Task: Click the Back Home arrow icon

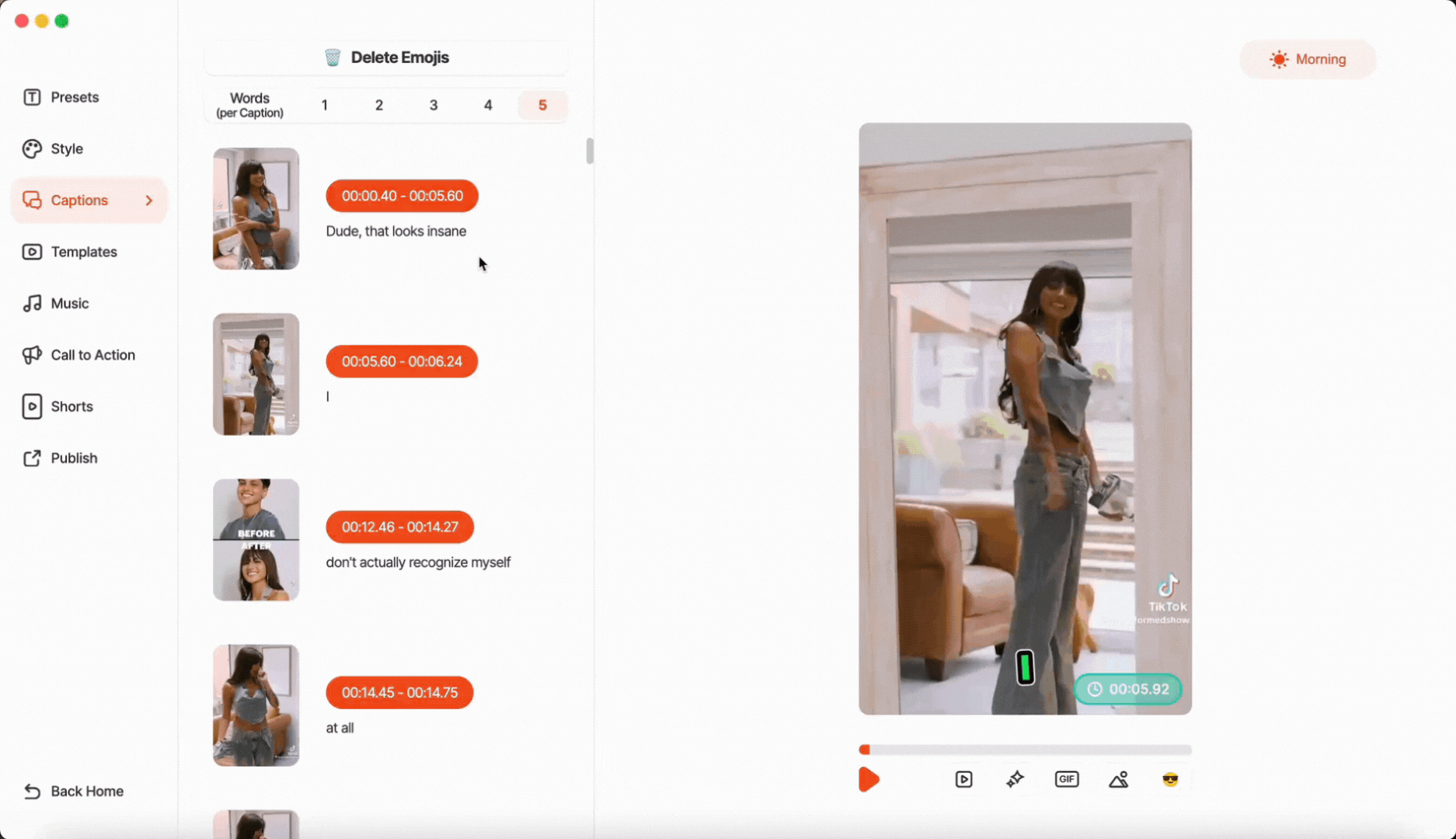Action: [x=32, y=791]
